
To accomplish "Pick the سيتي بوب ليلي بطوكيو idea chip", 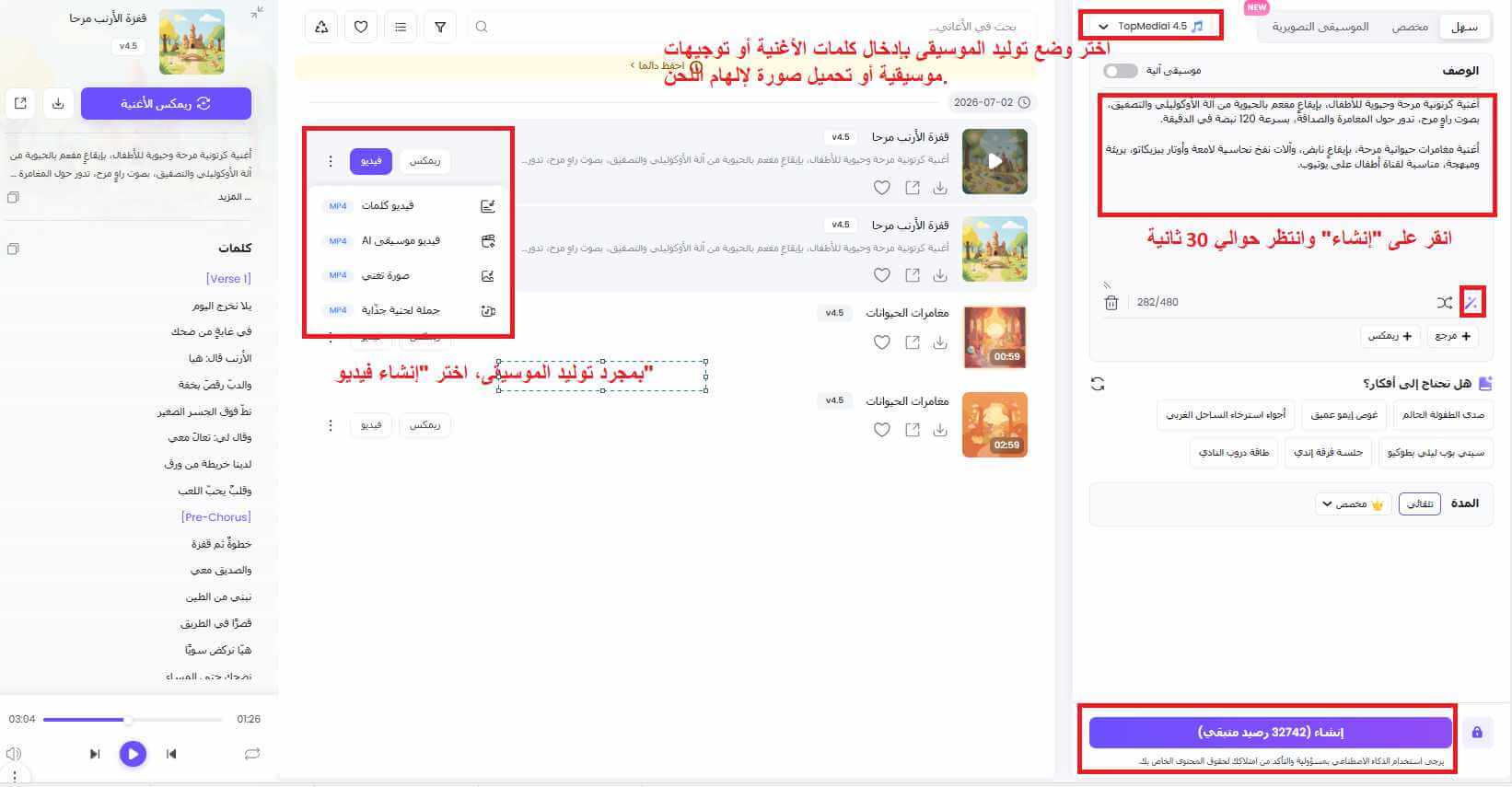I will coord(1436,453).
